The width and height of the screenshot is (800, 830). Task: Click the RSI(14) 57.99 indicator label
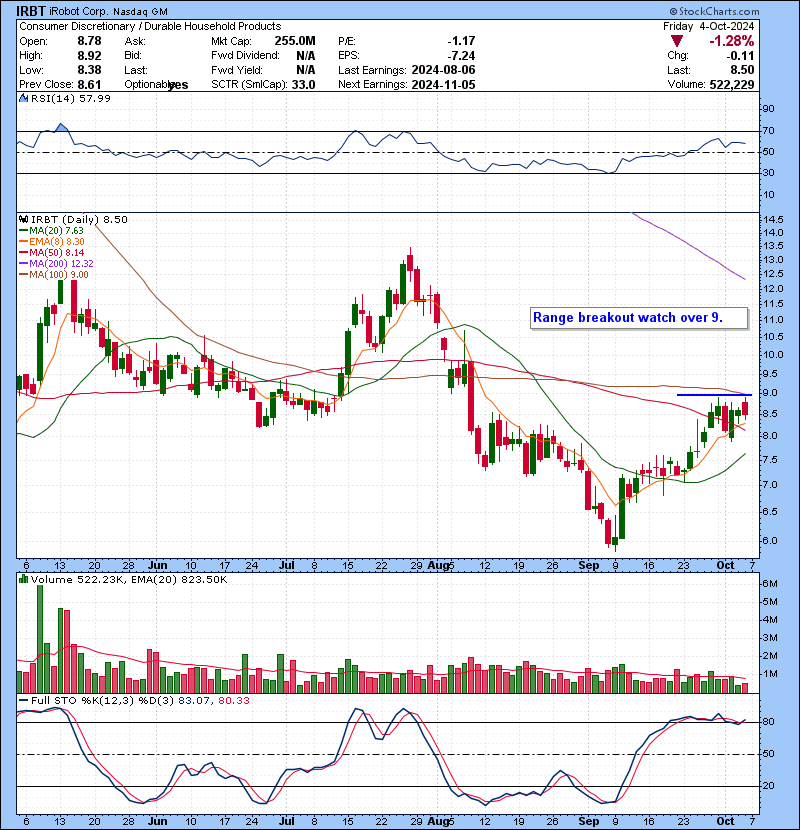click(71, 98)
